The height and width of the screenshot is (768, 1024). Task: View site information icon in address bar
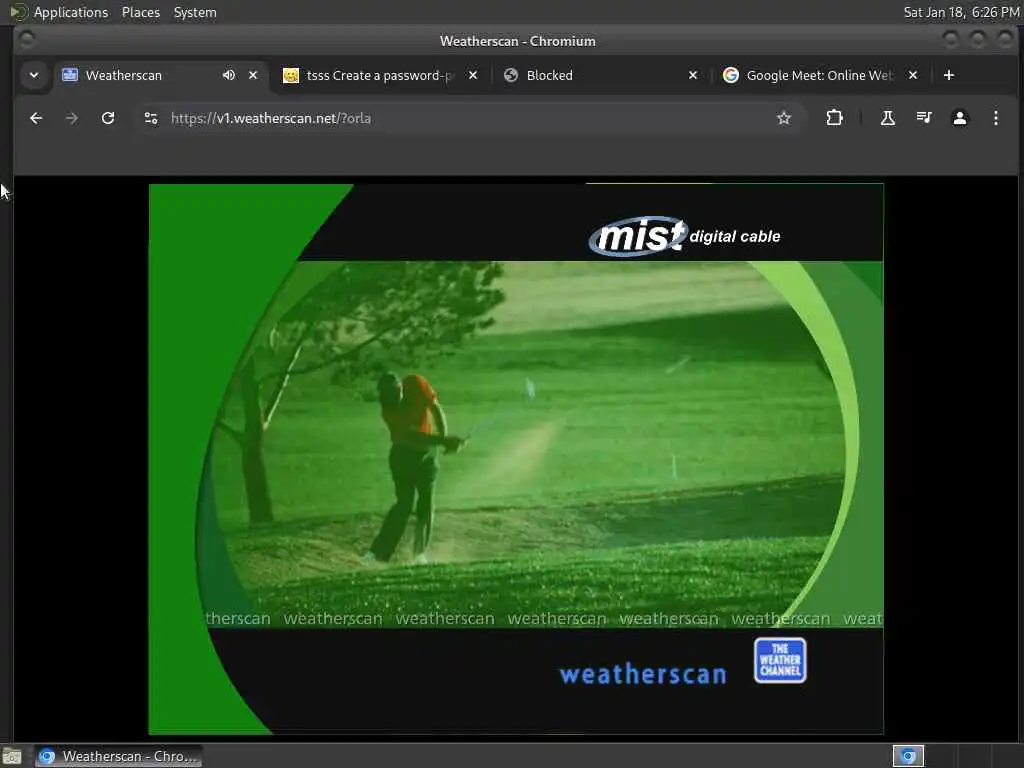pos(151,118)
